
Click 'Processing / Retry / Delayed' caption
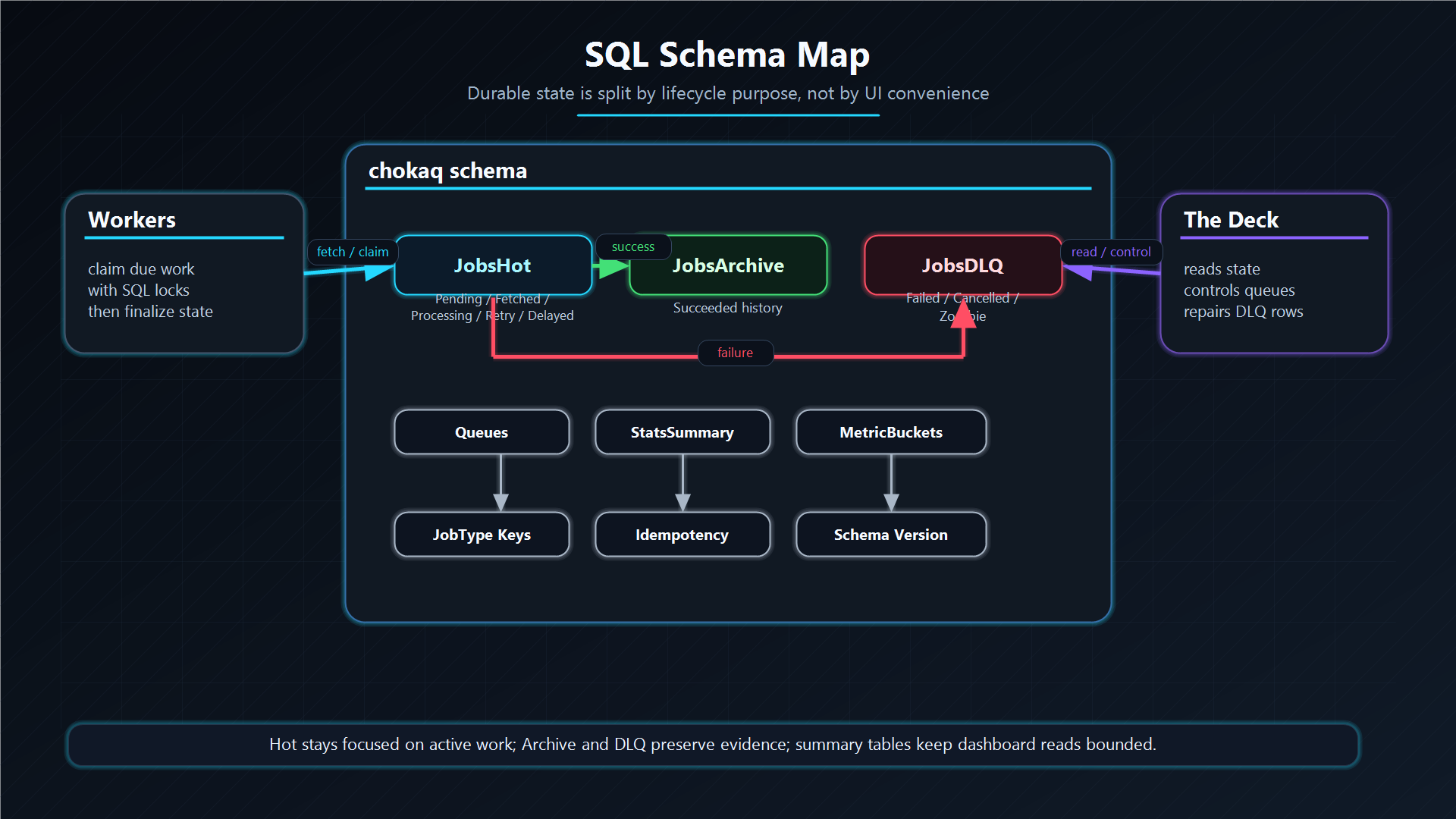point(492,315)
